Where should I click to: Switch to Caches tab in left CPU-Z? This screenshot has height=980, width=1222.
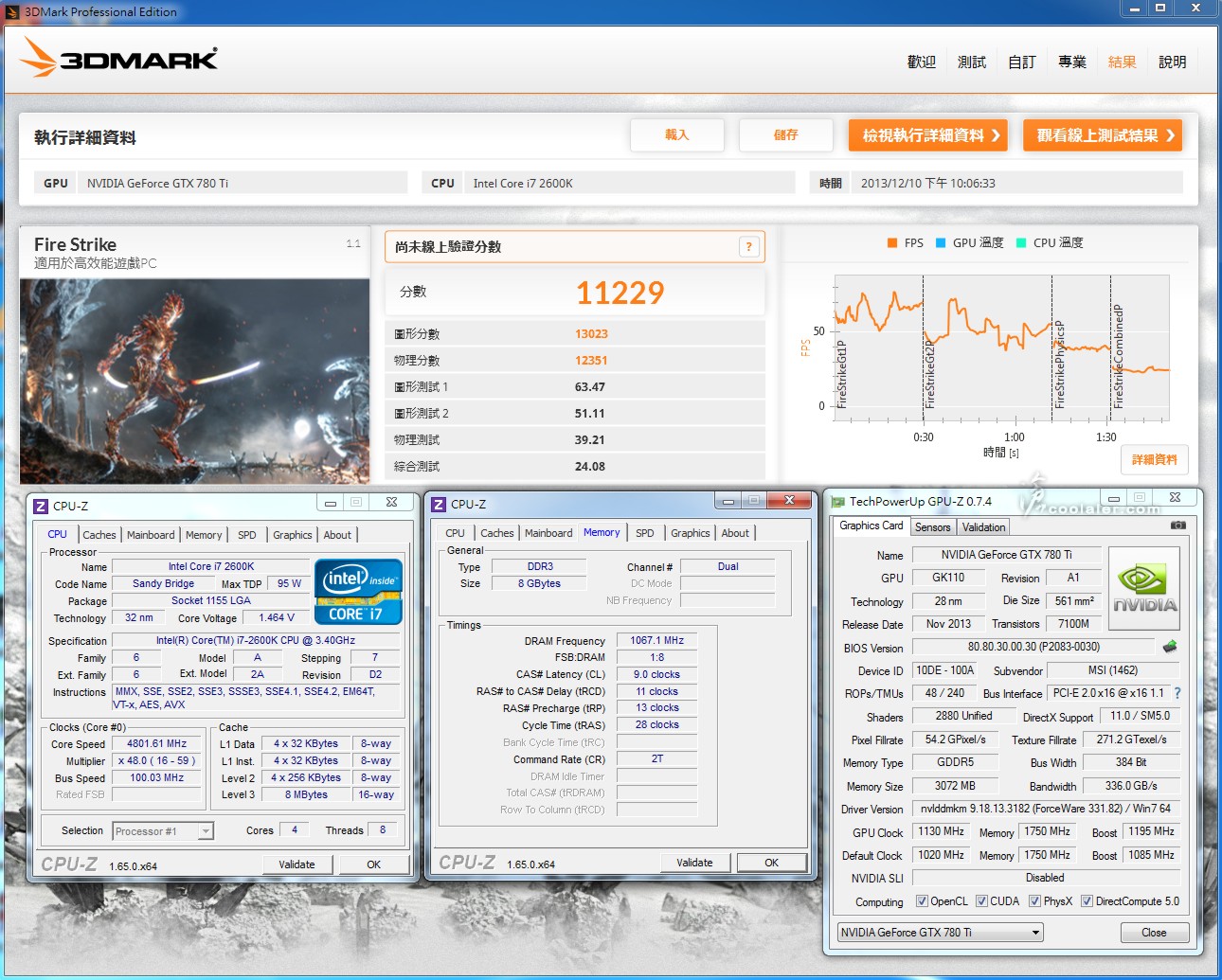click(x=99, y=535)
